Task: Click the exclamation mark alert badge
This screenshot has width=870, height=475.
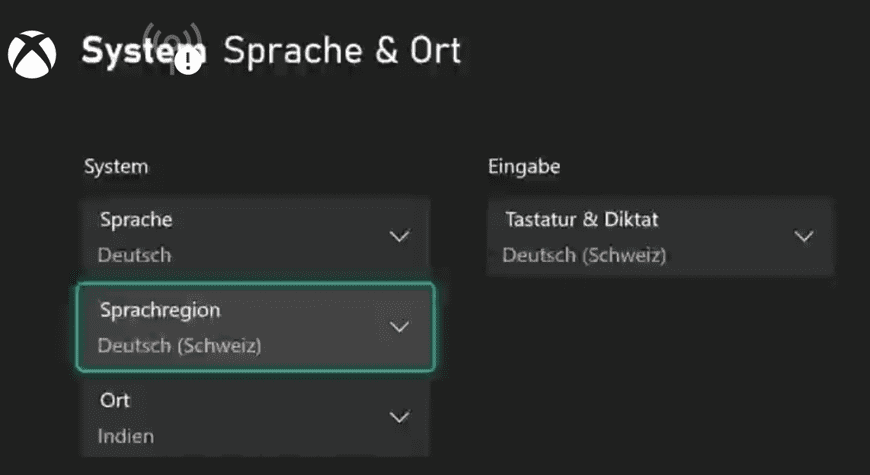Action: click(x=187, y=61)
